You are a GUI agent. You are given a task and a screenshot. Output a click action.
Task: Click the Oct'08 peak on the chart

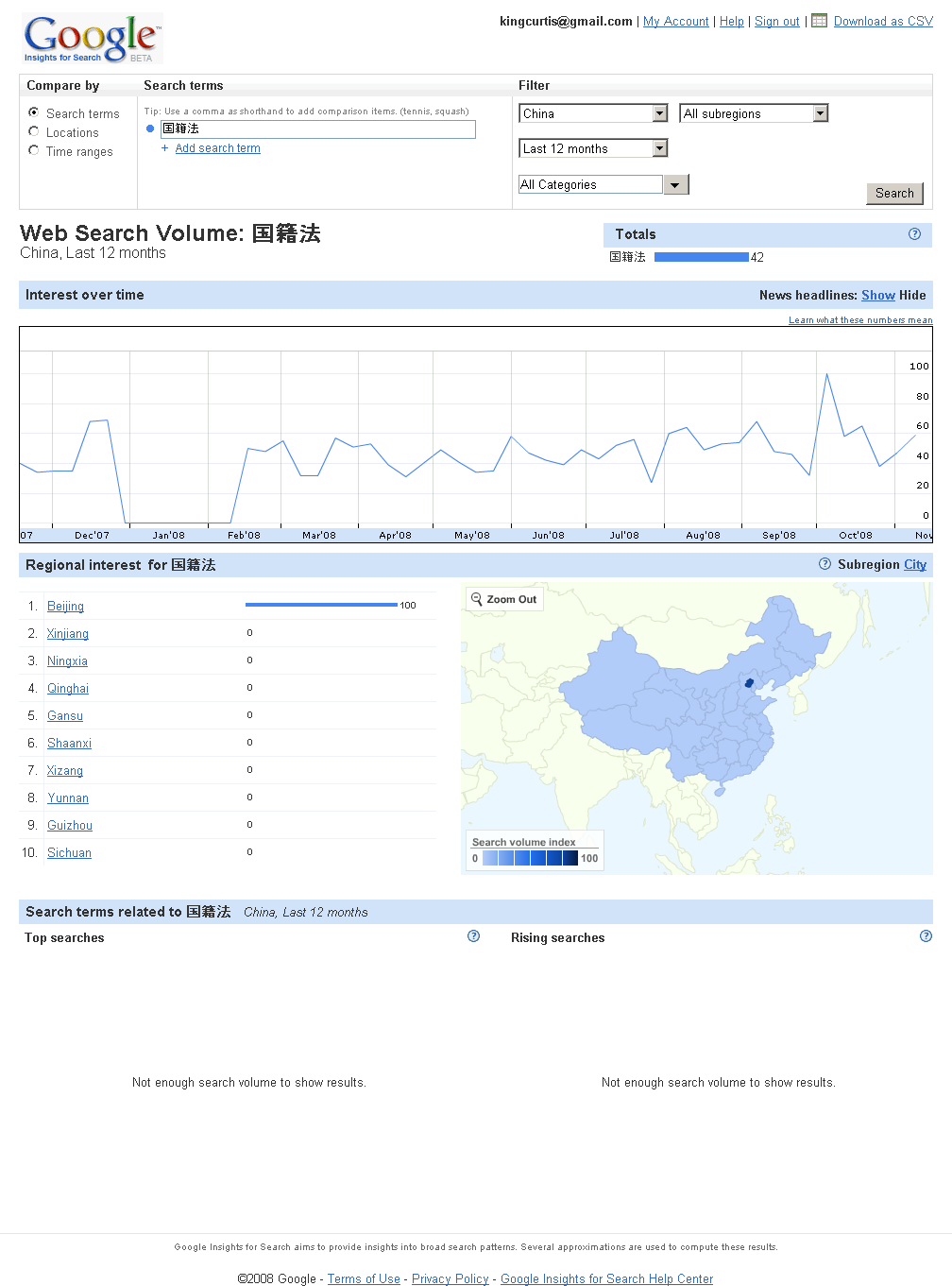tap(827, 374)
